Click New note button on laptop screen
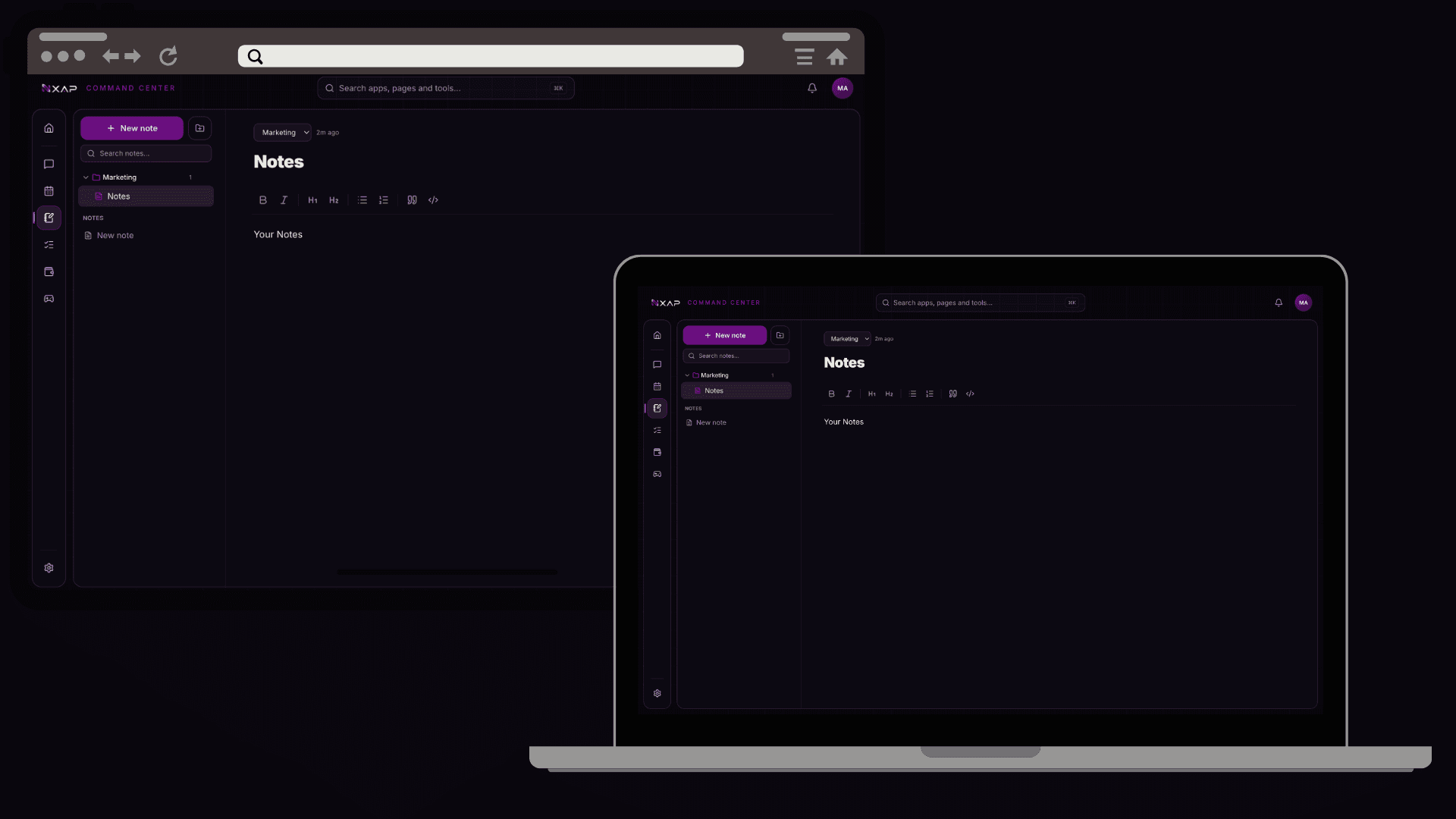The height and width of the screenshot is (819, 1456). pos(725,335)
